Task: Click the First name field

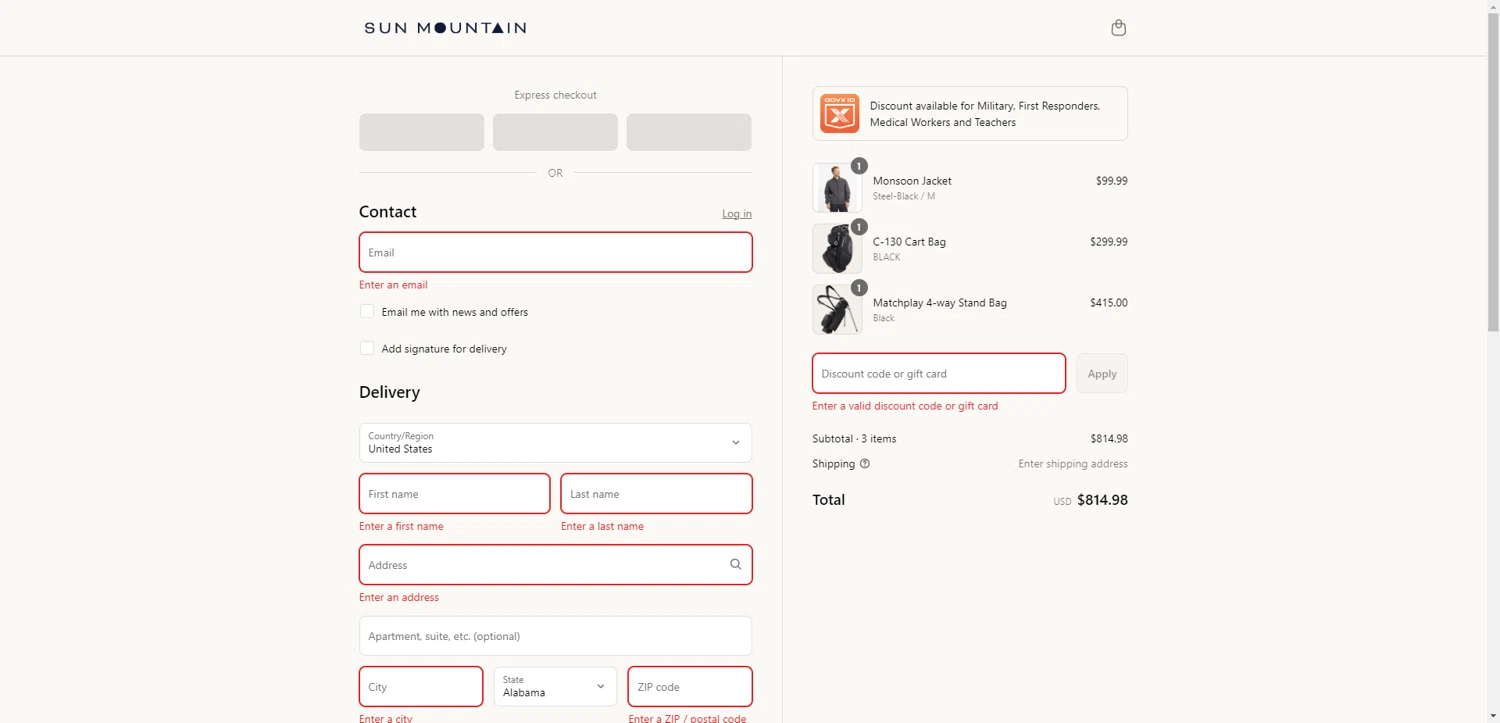Action: 454,494
